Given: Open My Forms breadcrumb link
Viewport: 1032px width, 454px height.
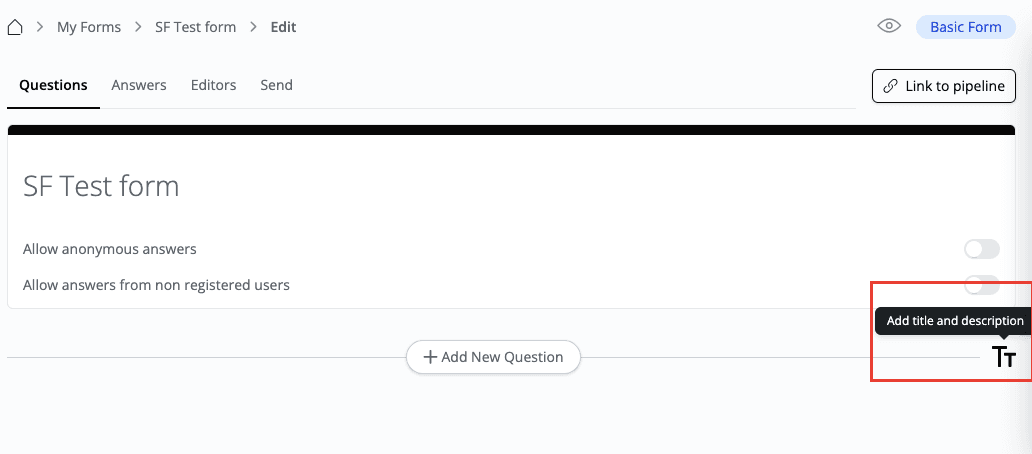Looking at the screenshot, I should [x=89, y=27].
